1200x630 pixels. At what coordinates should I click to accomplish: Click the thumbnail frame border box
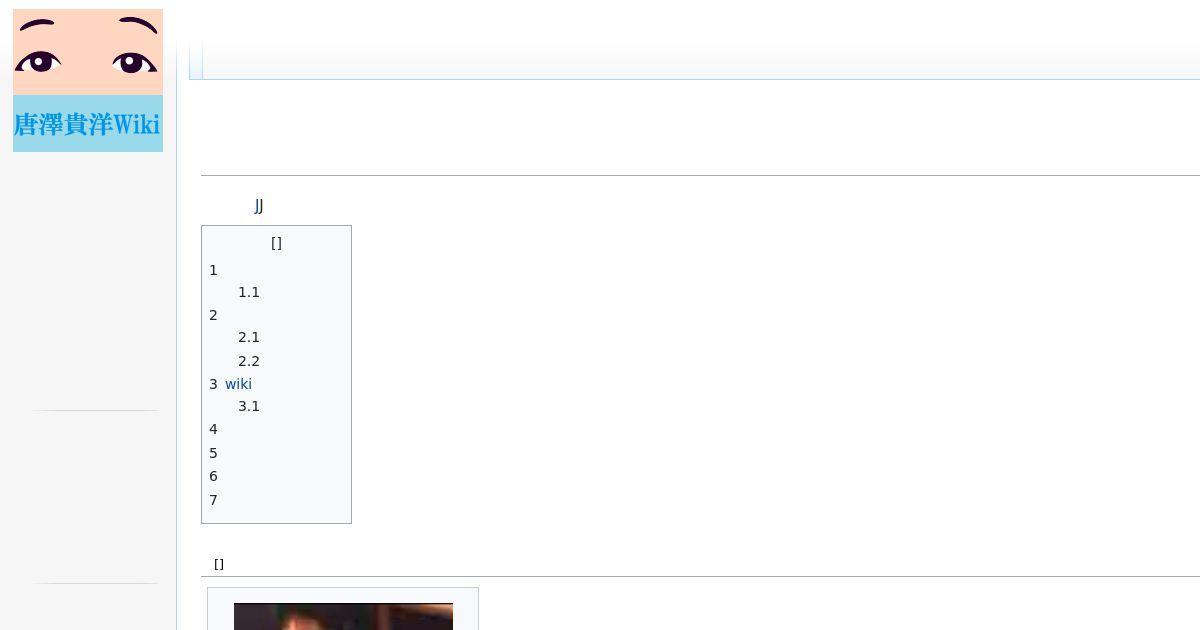(343, 608)
